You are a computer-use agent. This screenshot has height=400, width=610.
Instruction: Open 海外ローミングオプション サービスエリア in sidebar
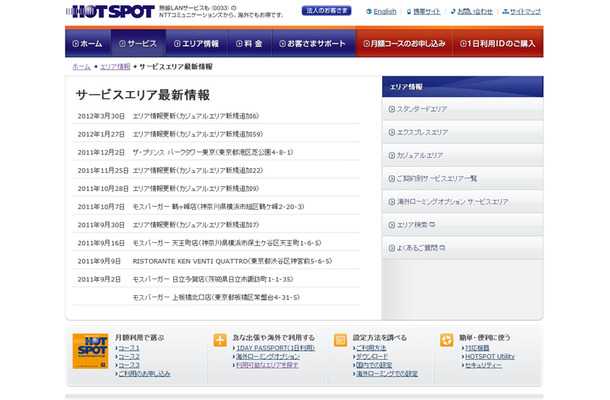(463, 202)
